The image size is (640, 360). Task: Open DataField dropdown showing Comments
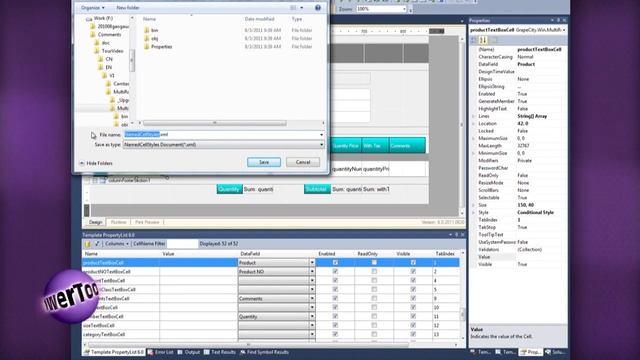tap(312, 299)
